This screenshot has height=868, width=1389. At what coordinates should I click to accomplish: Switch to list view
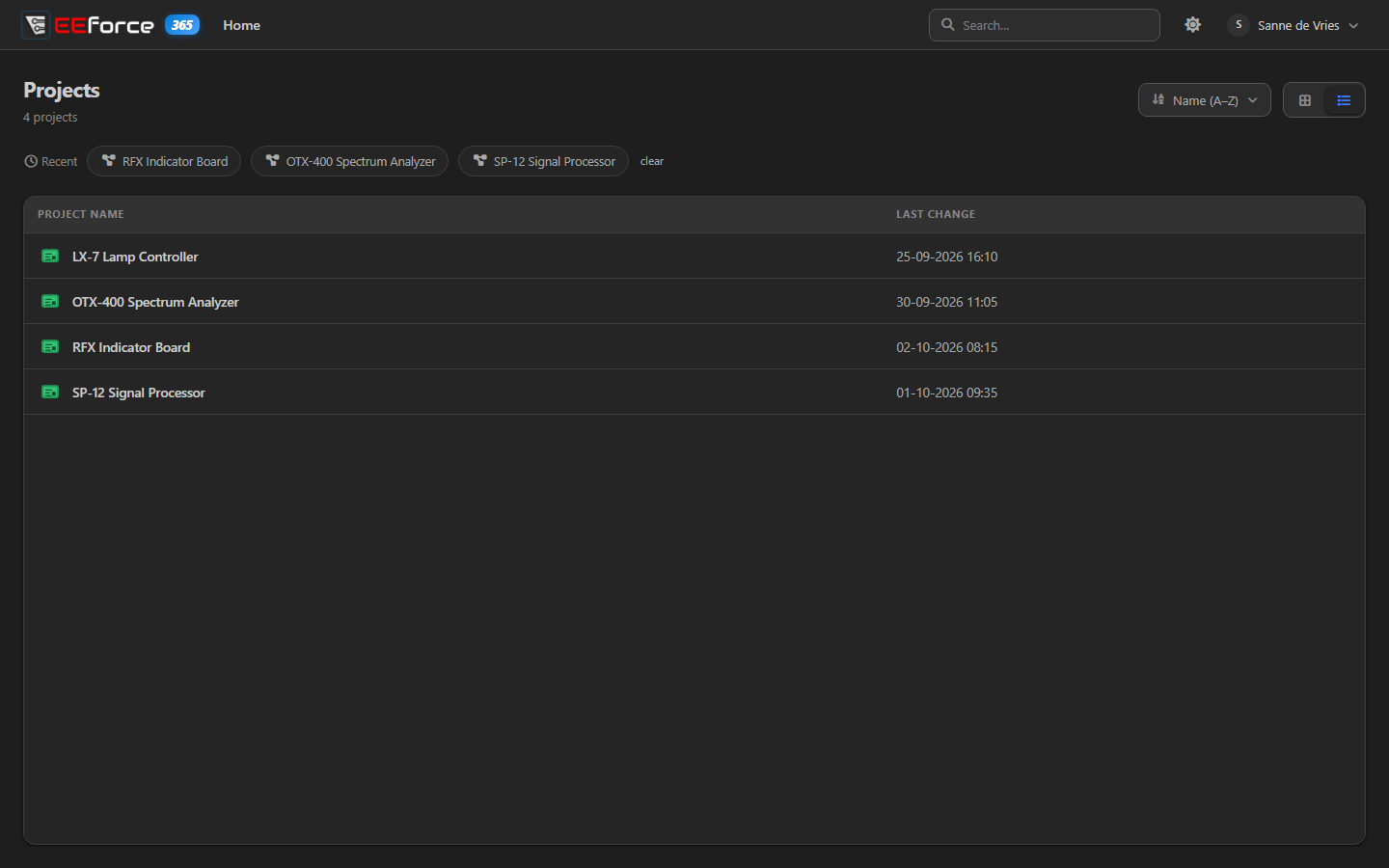pos(1344,100)
